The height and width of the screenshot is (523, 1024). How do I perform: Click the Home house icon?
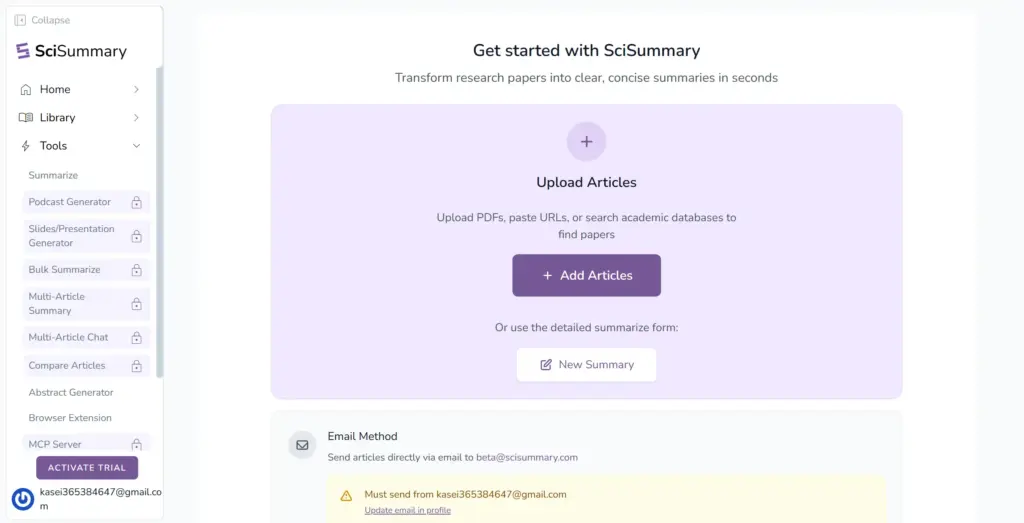pos(26,89)
